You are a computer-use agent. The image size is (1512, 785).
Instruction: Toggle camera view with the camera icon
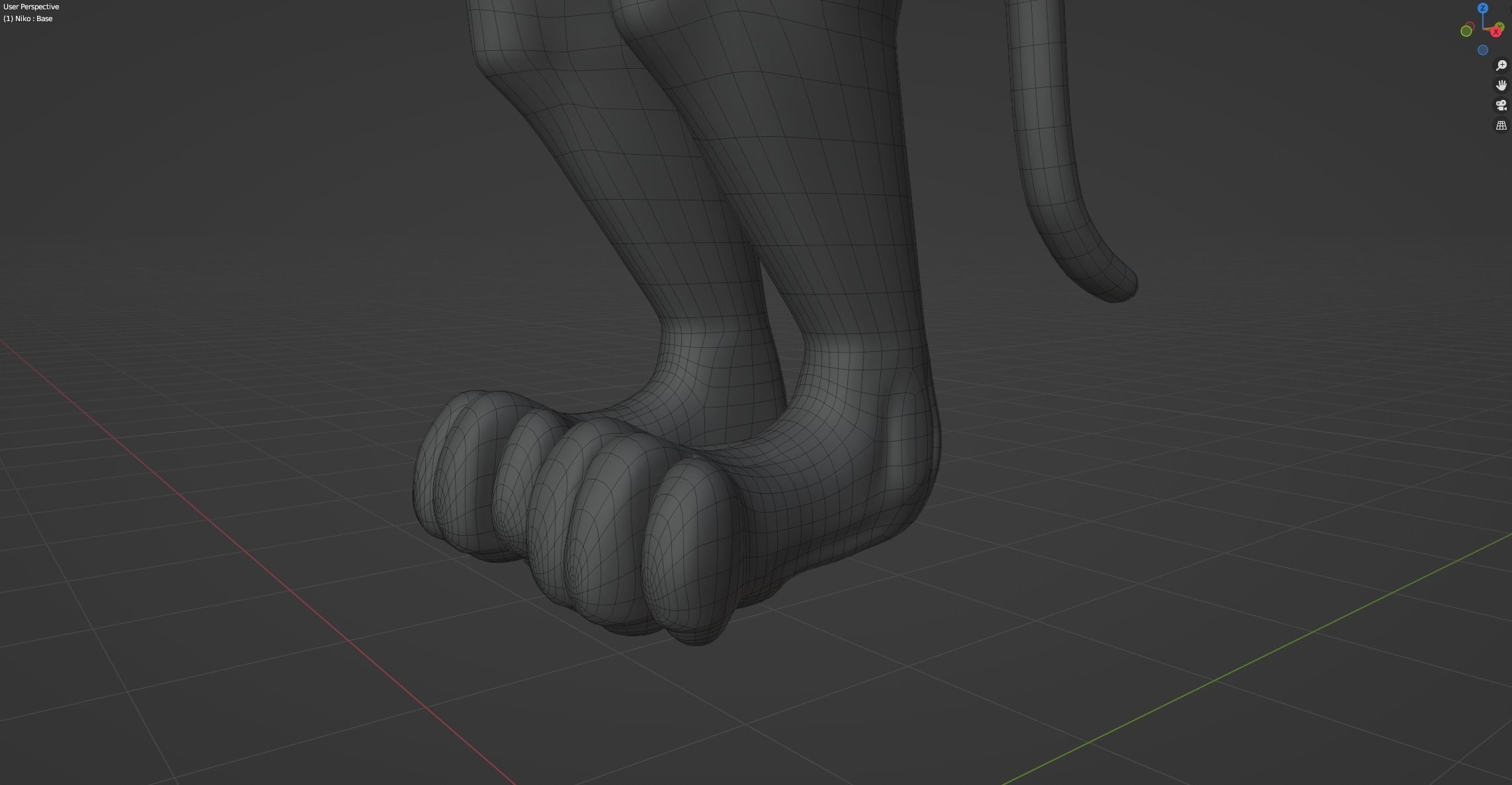(1501, 105)
